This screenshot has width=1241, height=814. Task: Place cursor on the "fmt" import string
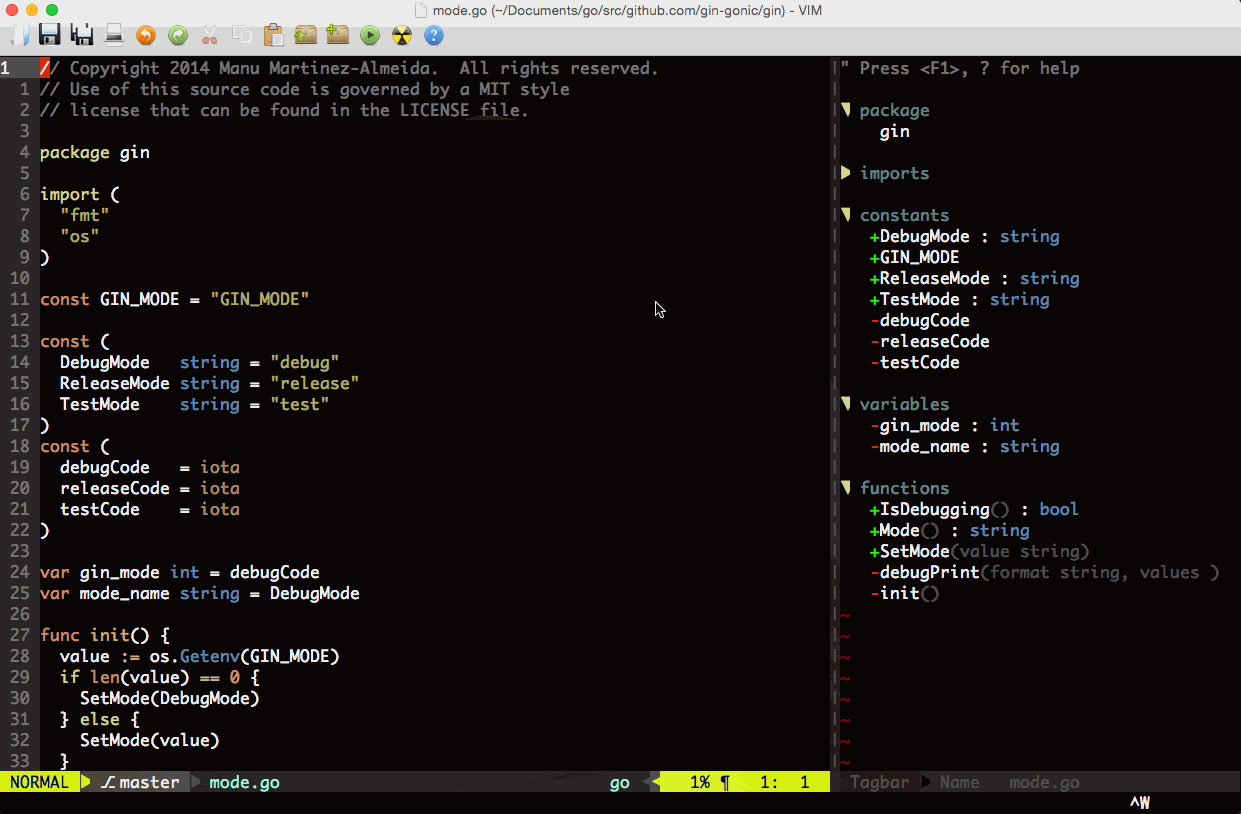point(85,215)
